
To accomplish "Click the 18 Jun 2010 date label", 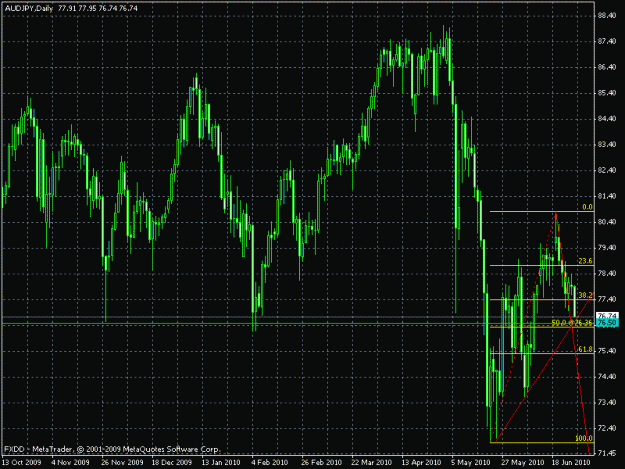I will click(571, 463).
